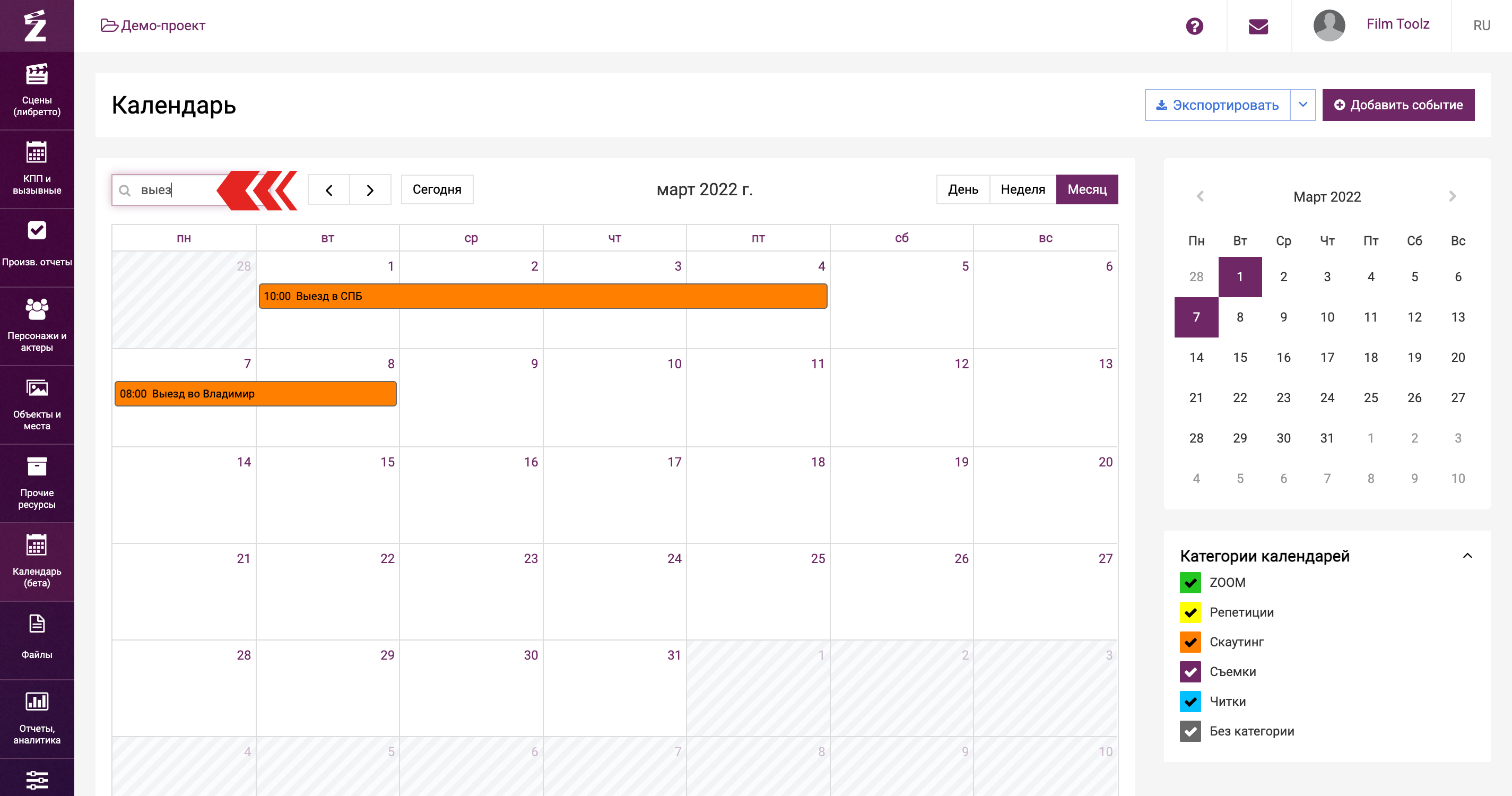Open Файлы document section
Image resolution: width=1512 pixels, height=796 pixels.
(37, 640)
